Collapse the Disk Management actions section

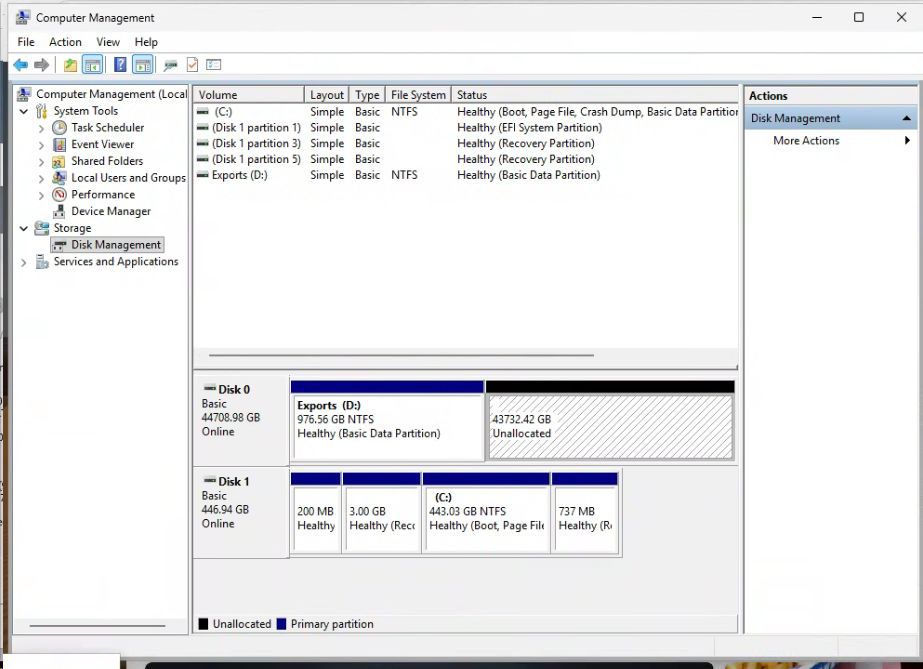click(x=907, y=118)
